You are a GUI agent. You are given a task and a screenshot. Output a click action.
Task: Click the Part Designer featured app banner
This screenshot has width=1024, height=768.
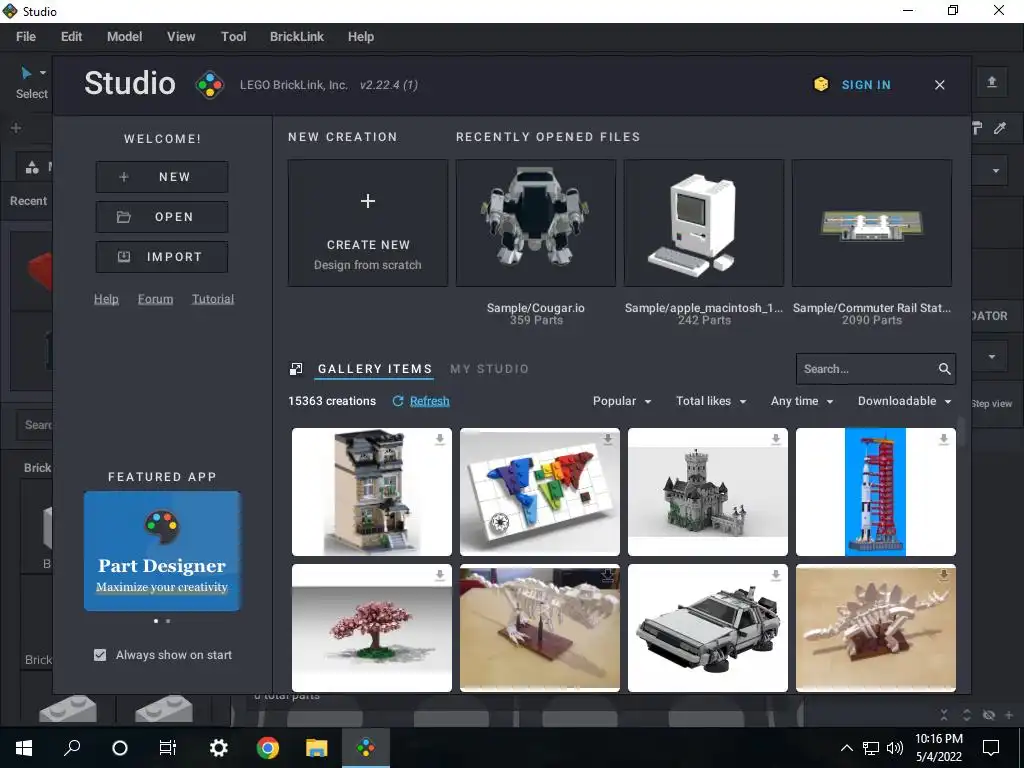[x=162, y=551]
